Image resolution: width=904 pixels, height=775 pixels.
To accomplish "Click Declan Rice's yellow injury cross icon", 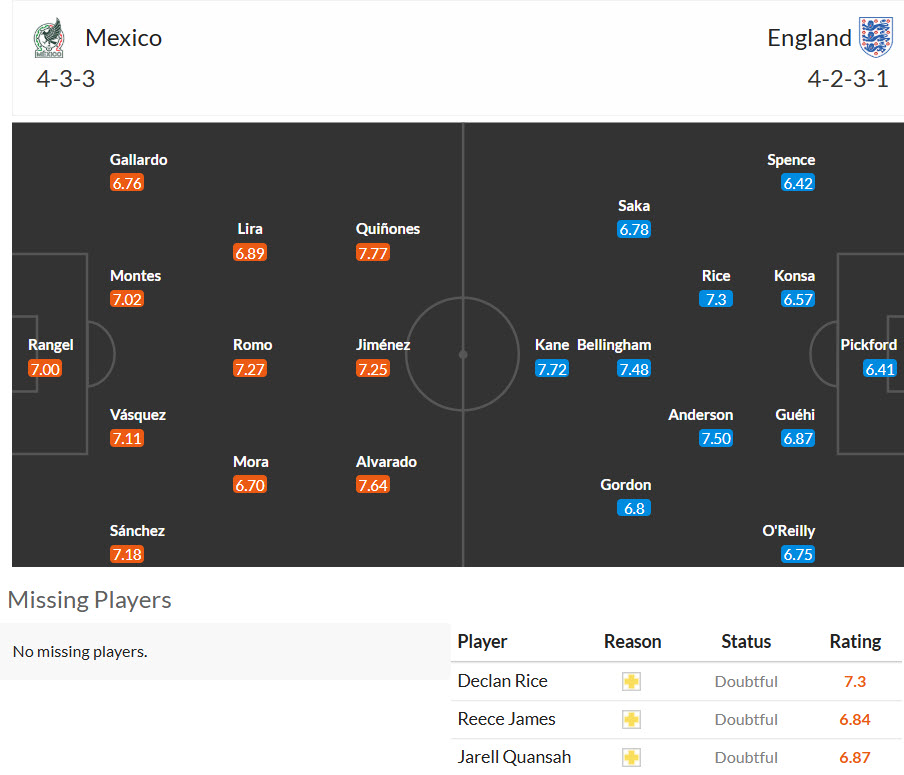I will tap(631, 682).
